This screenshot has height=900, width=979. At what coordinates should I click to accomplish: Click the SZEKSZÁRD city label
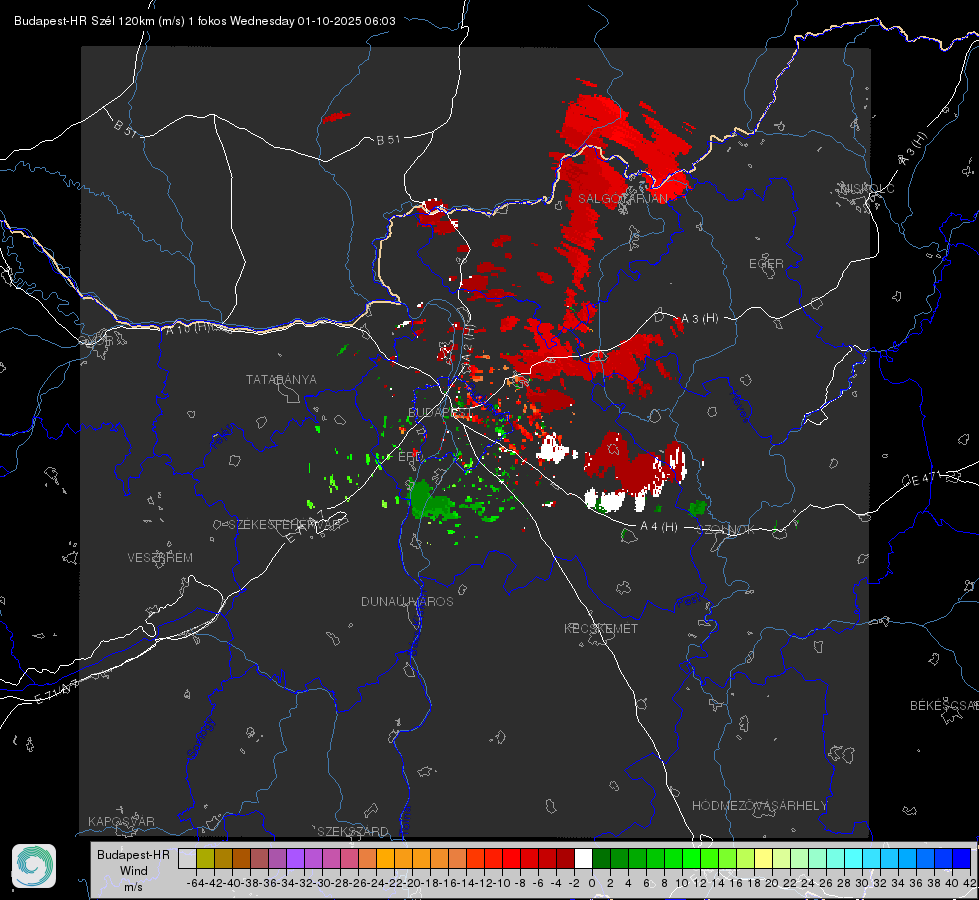click(x=353, y=831)
